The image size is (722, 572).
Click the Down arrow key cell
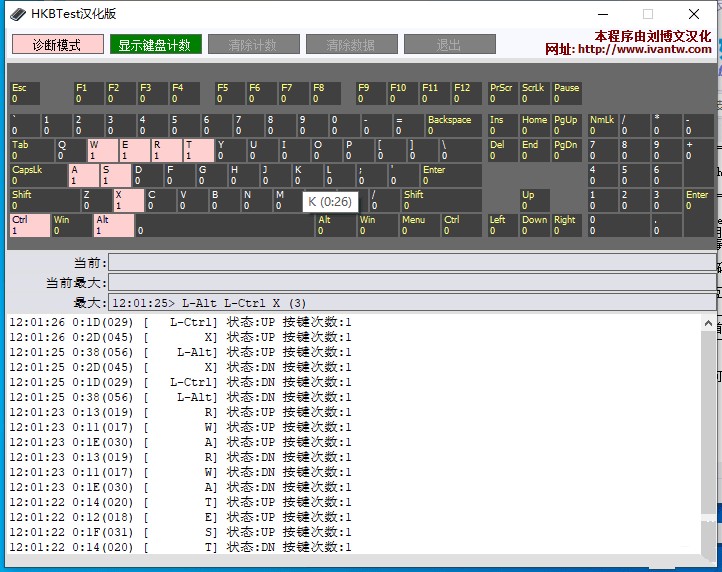pos(535,226)
